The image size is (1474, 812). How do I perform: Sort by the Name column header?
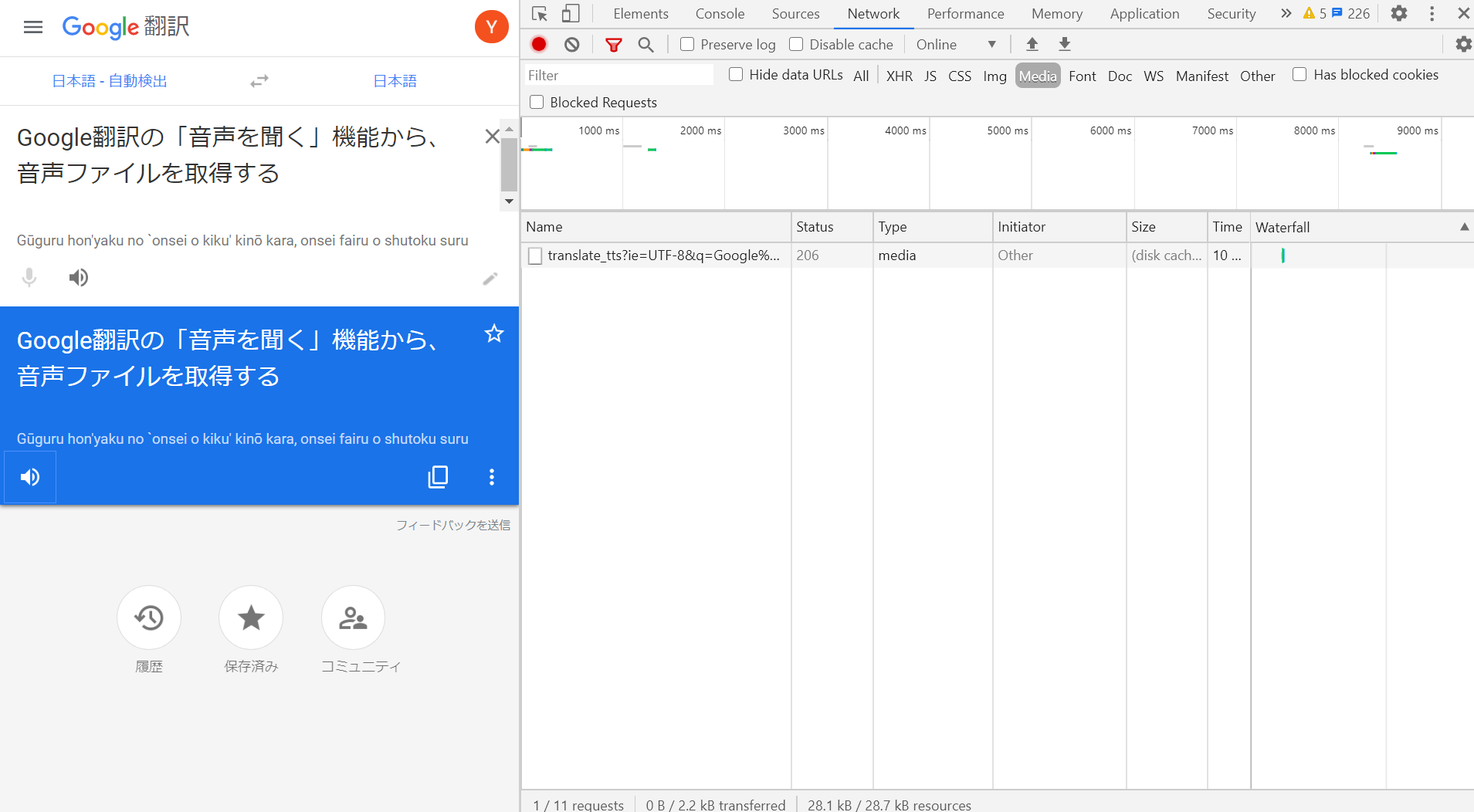656,227
